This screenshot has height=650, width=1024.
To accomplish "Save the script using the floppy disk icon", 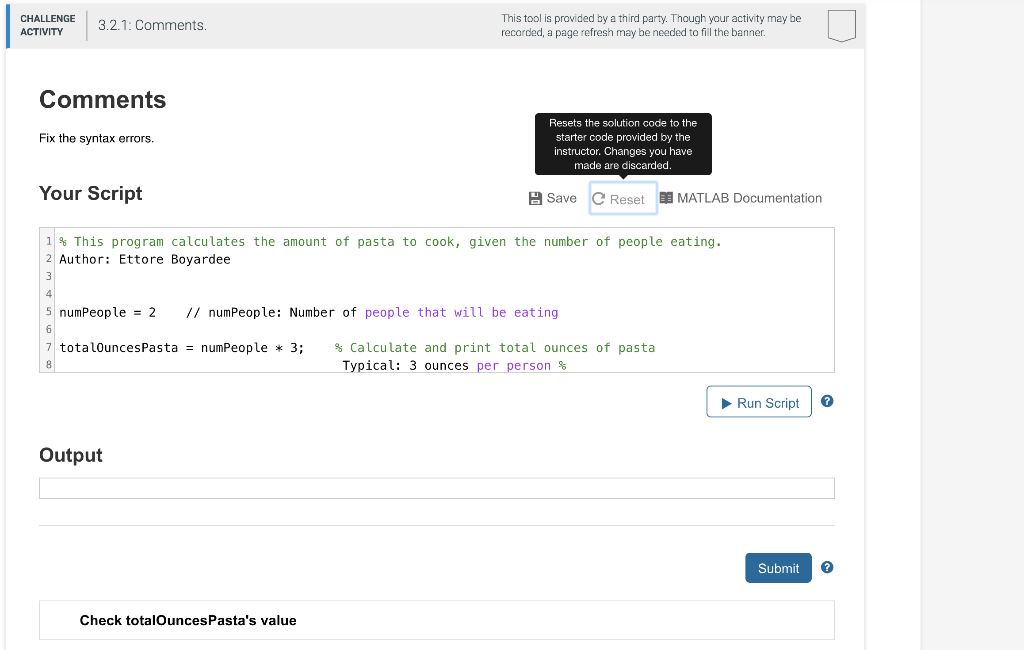I will click(534, 198).
